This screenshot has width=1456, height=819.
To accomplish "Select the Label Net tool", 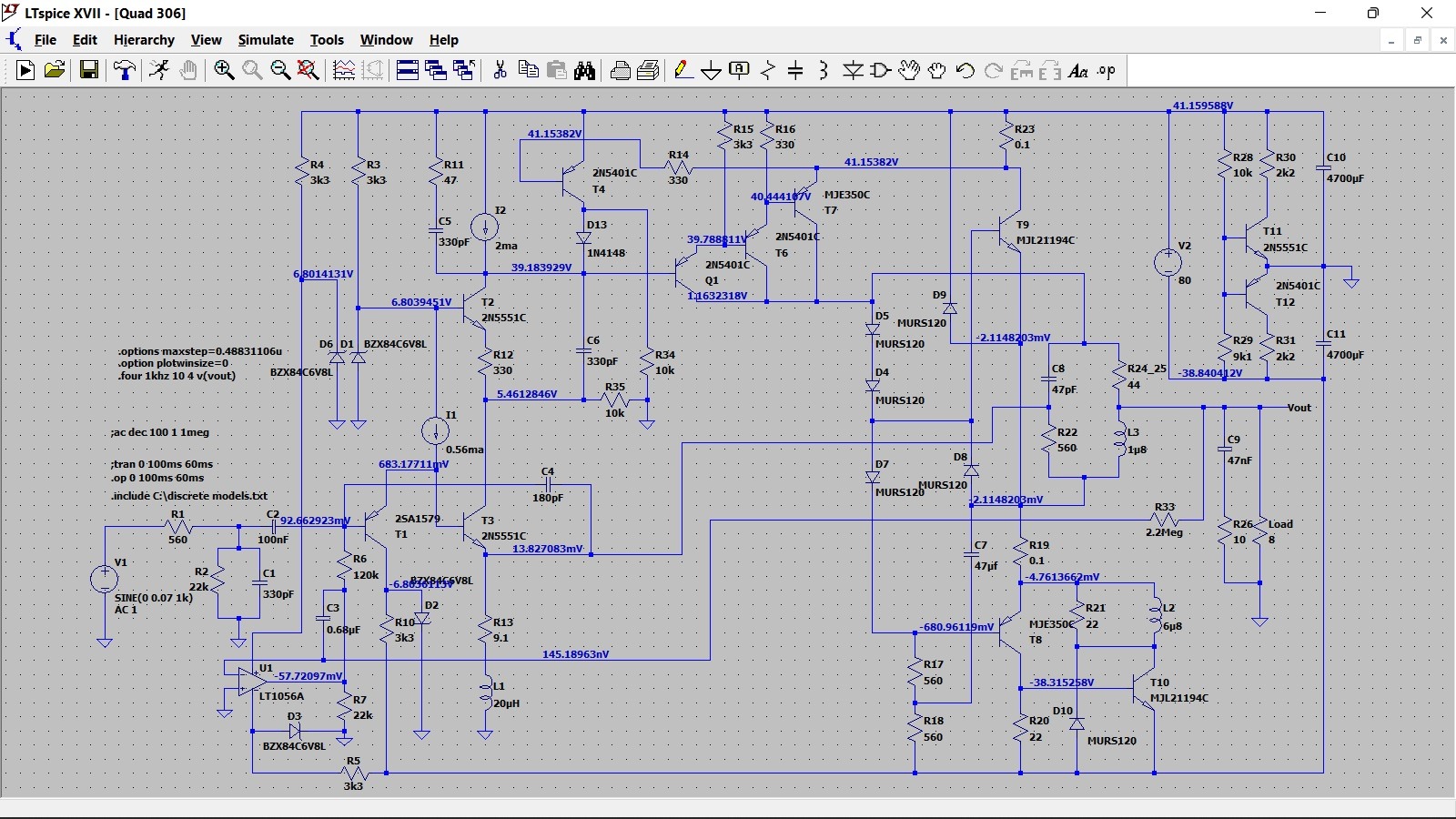I will click(x=740, y=70).
